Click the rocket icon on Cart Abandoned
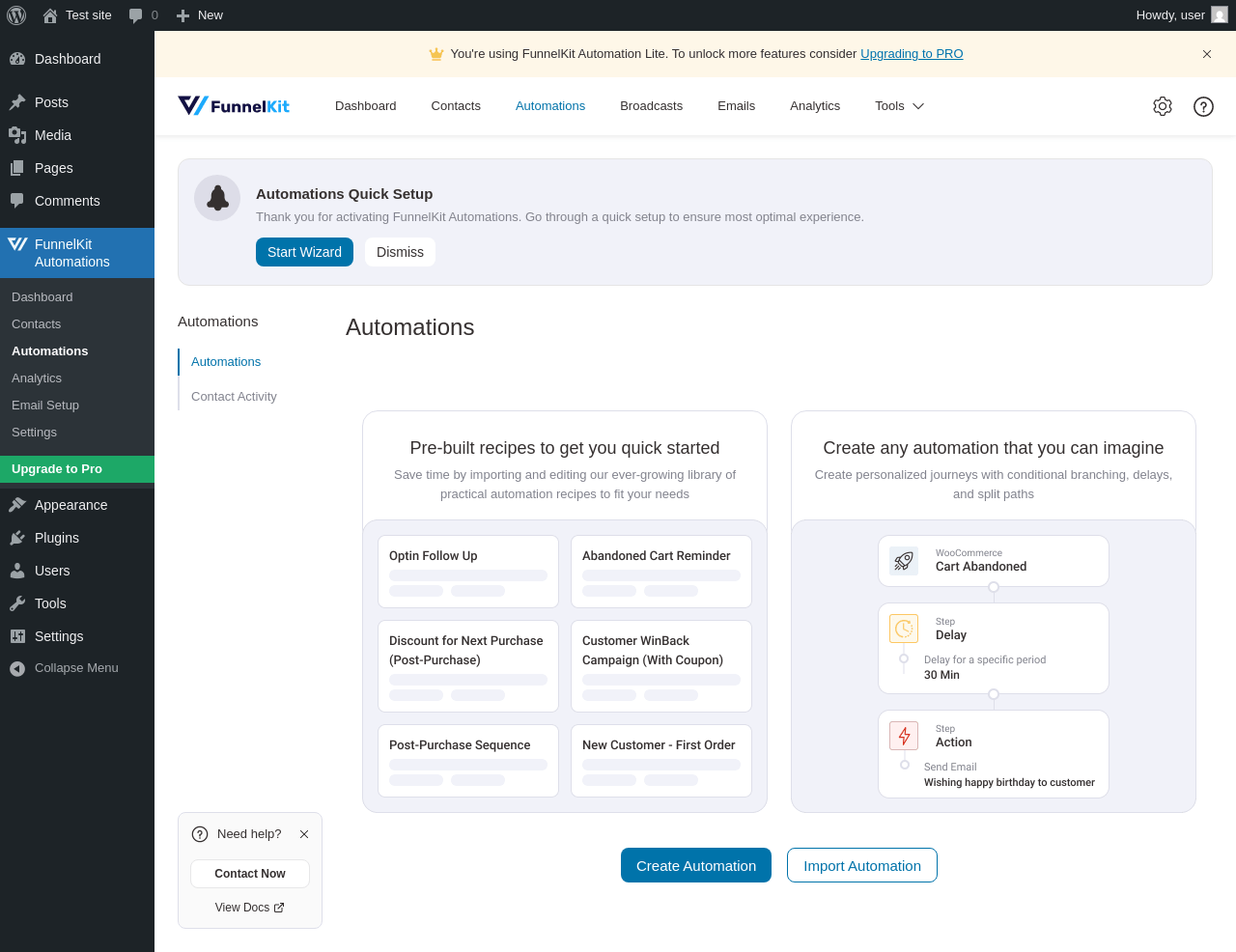Screen dimensions: 1236x952 pos(904,561)
